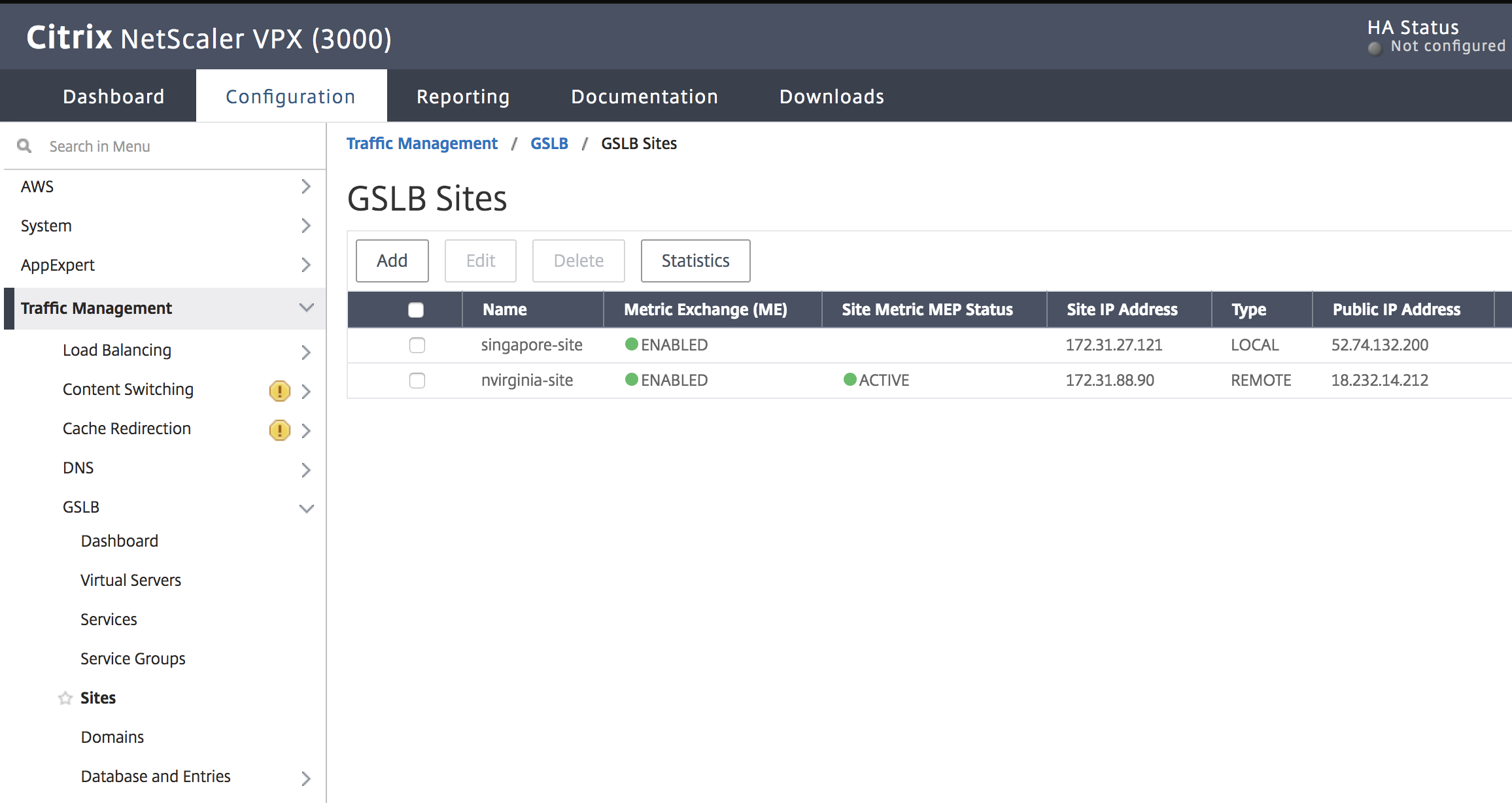Viewport: 1512px width, 803px height.
Task: Switch to the Dashboard tab
Action: click(x=113, y=97)
